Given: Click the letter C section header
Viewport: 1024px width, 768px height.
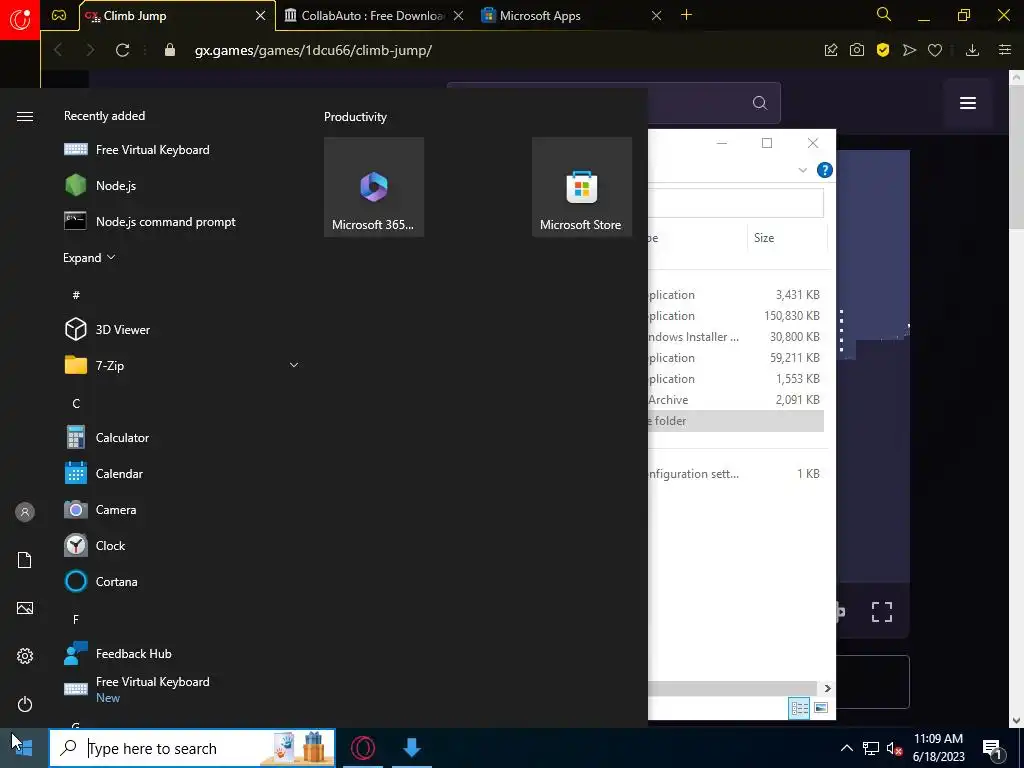Looking at the screenshot, I should click(x=76, y=403).
